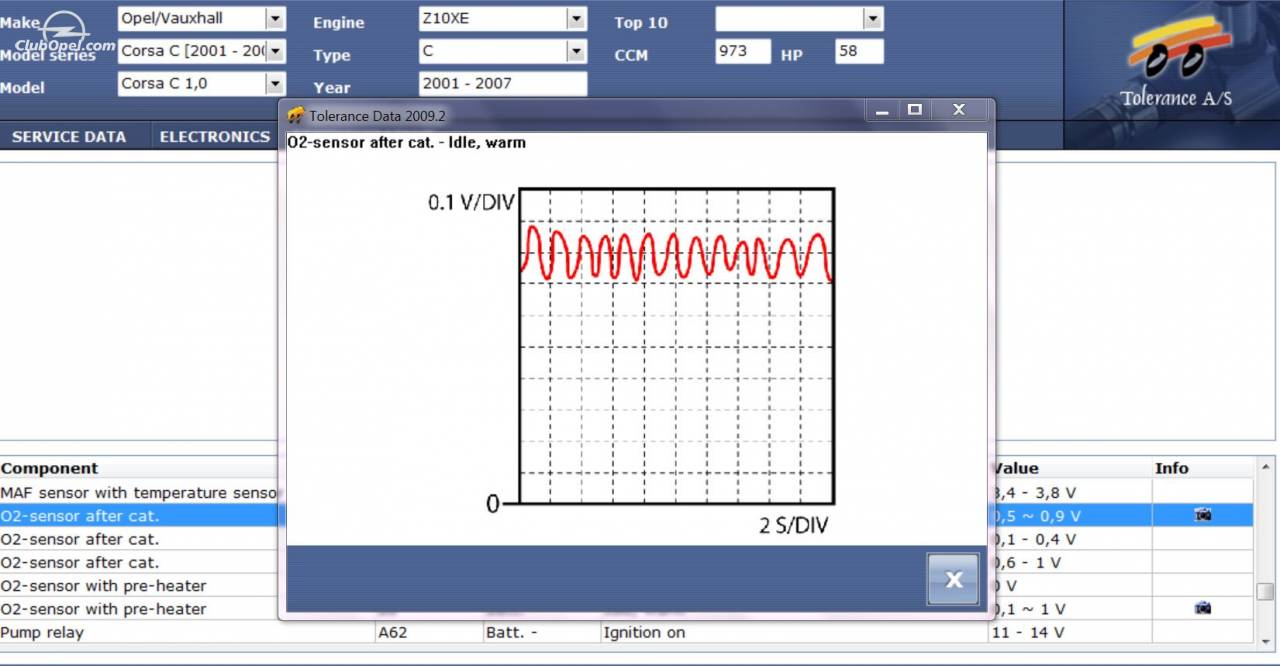Expand the Model dropdown Corsa C 1,0
Viewport: 1280px width, 666px height.
pyautogui.click(x=275, y=84)
